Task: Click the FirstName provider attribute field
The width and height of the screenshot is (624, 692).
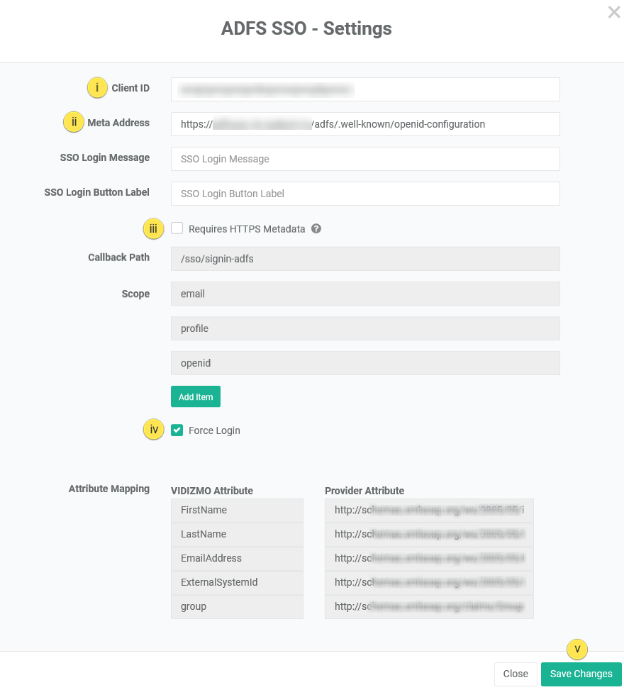Action: (x=429, y=511)
